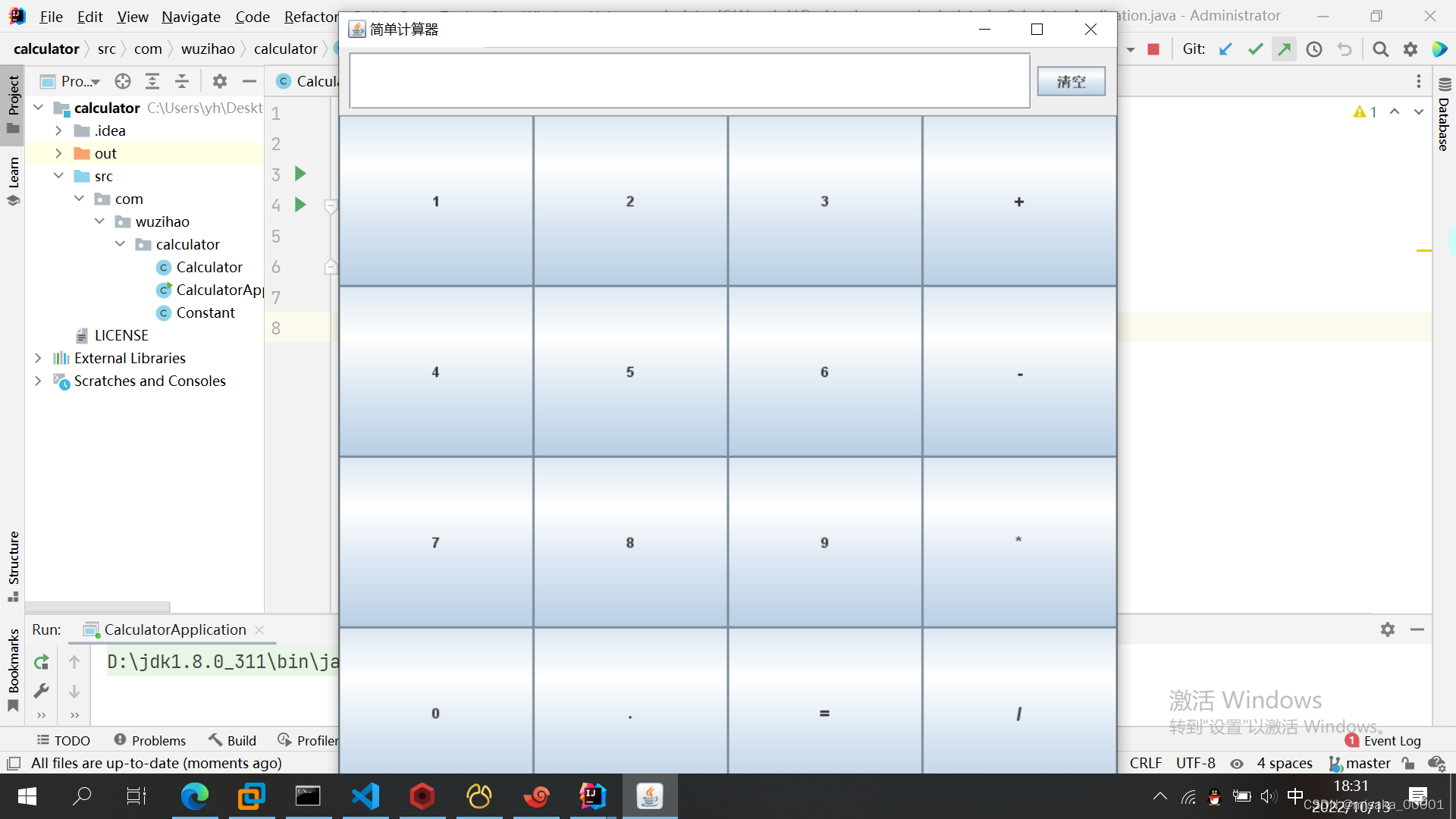Click run gutter arrow on line 3

click(x=300, y=174)
